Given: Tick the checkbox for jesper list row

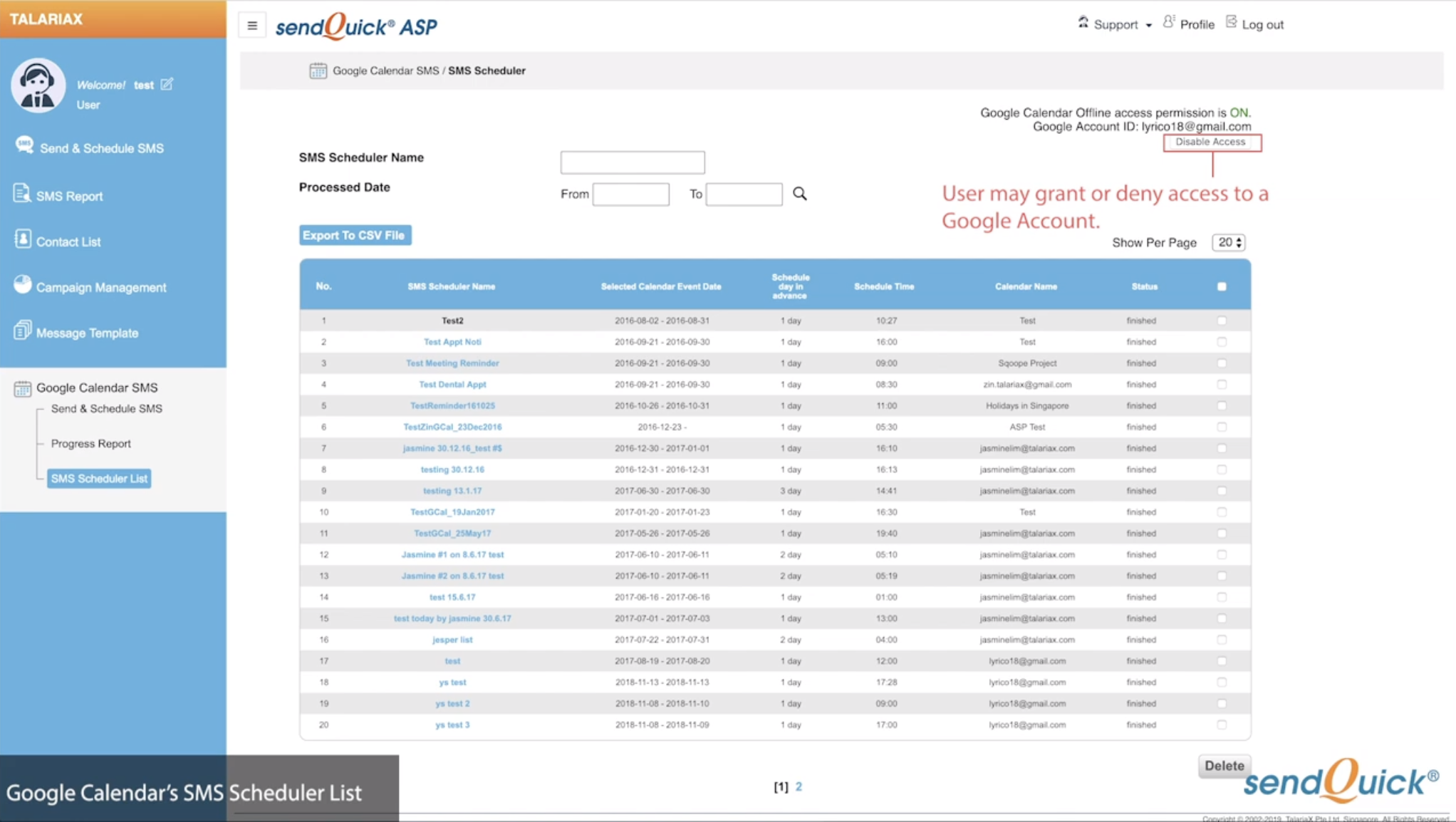Looking at the screenshot, I should tap(1222, 640).
